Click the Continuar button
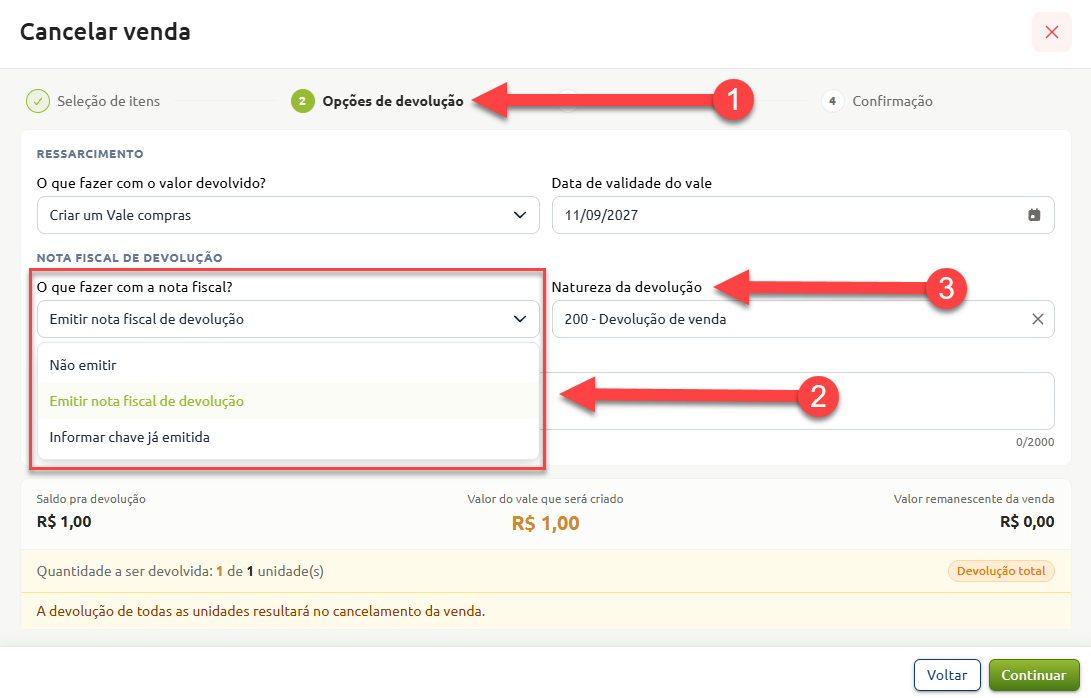 coord(1033,675)
